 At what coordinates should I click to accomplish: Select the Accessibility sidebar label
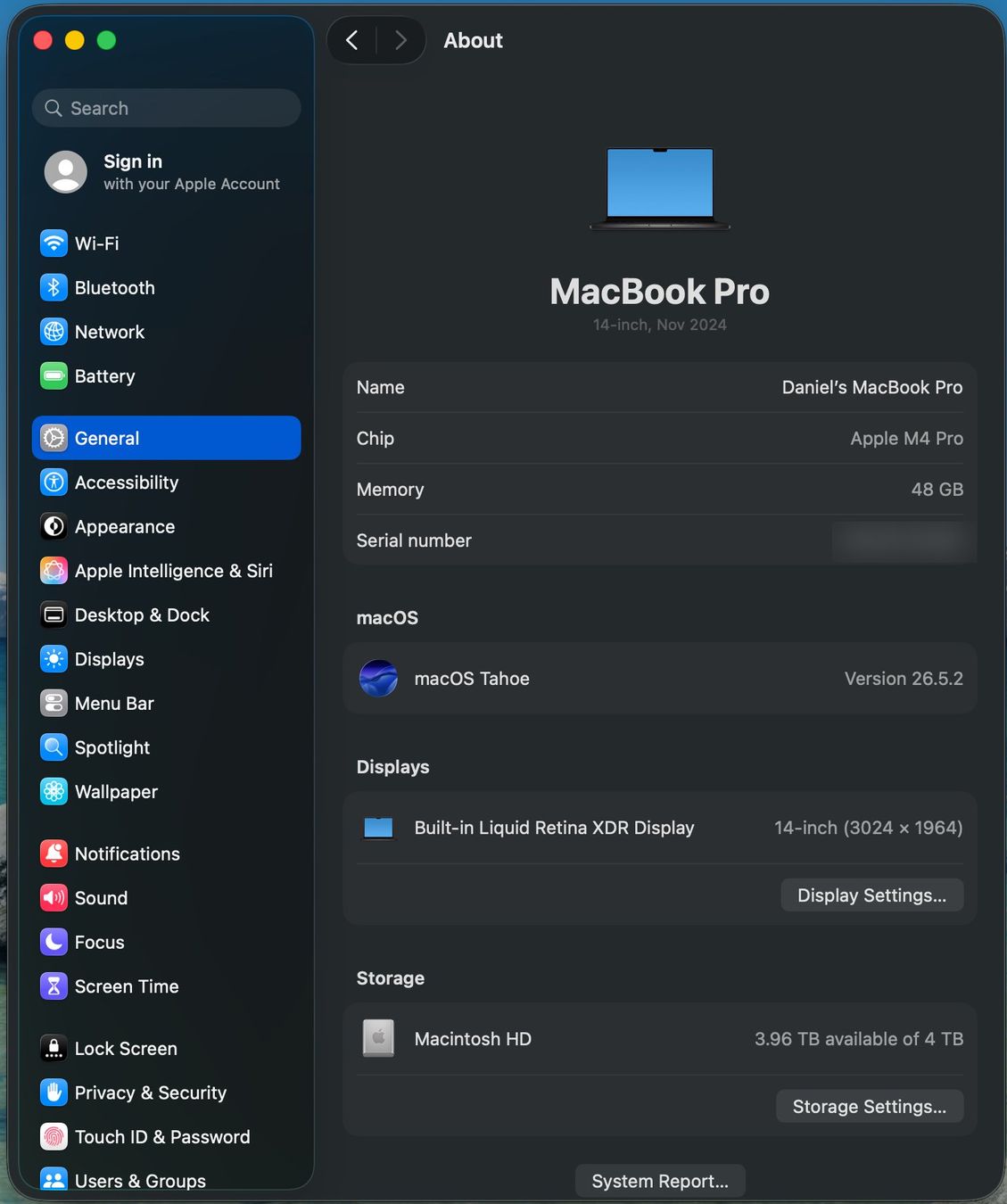[x=127, y=482]
